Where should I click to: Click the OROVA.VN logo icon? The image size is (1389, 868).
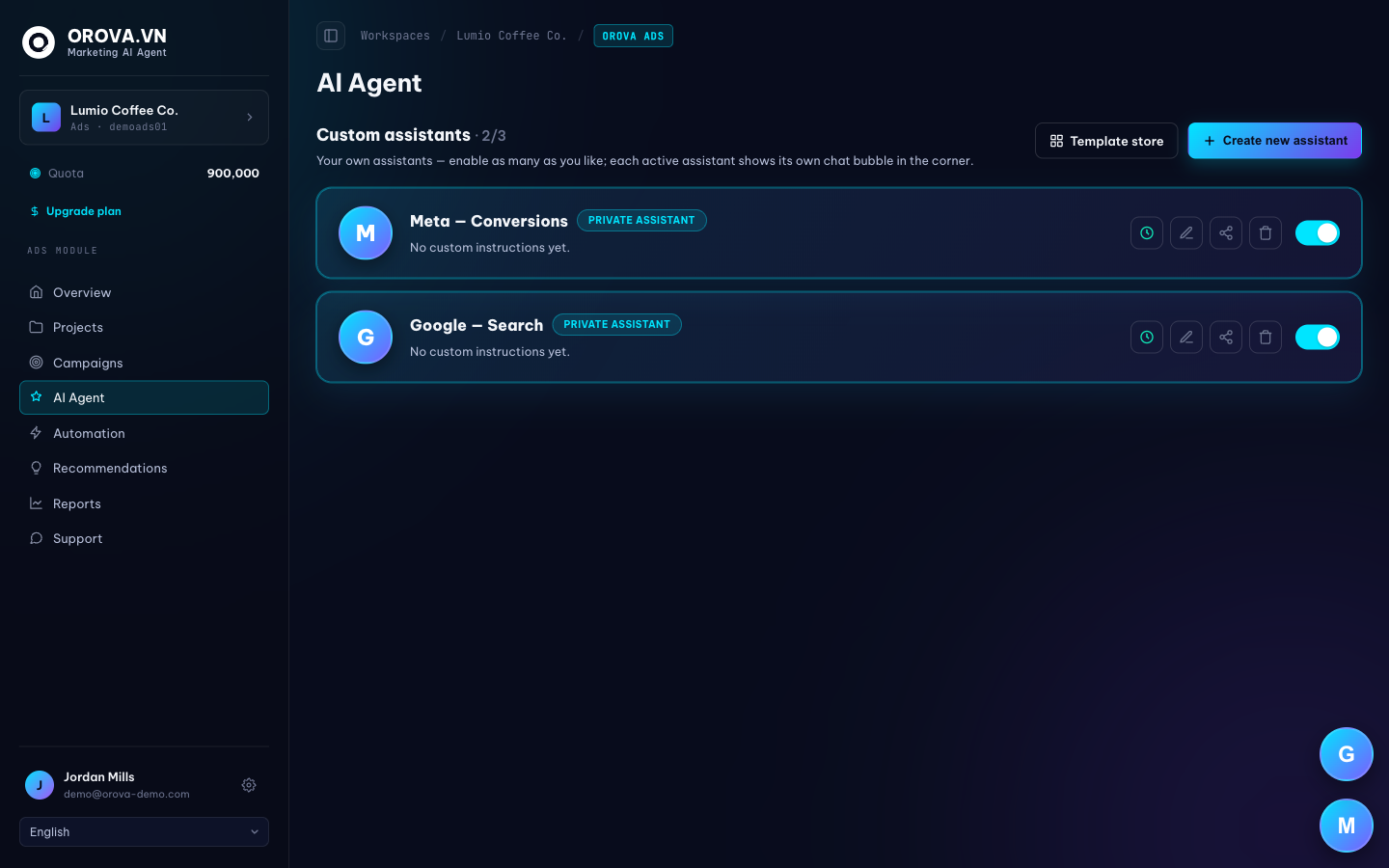tap(39, 42)
